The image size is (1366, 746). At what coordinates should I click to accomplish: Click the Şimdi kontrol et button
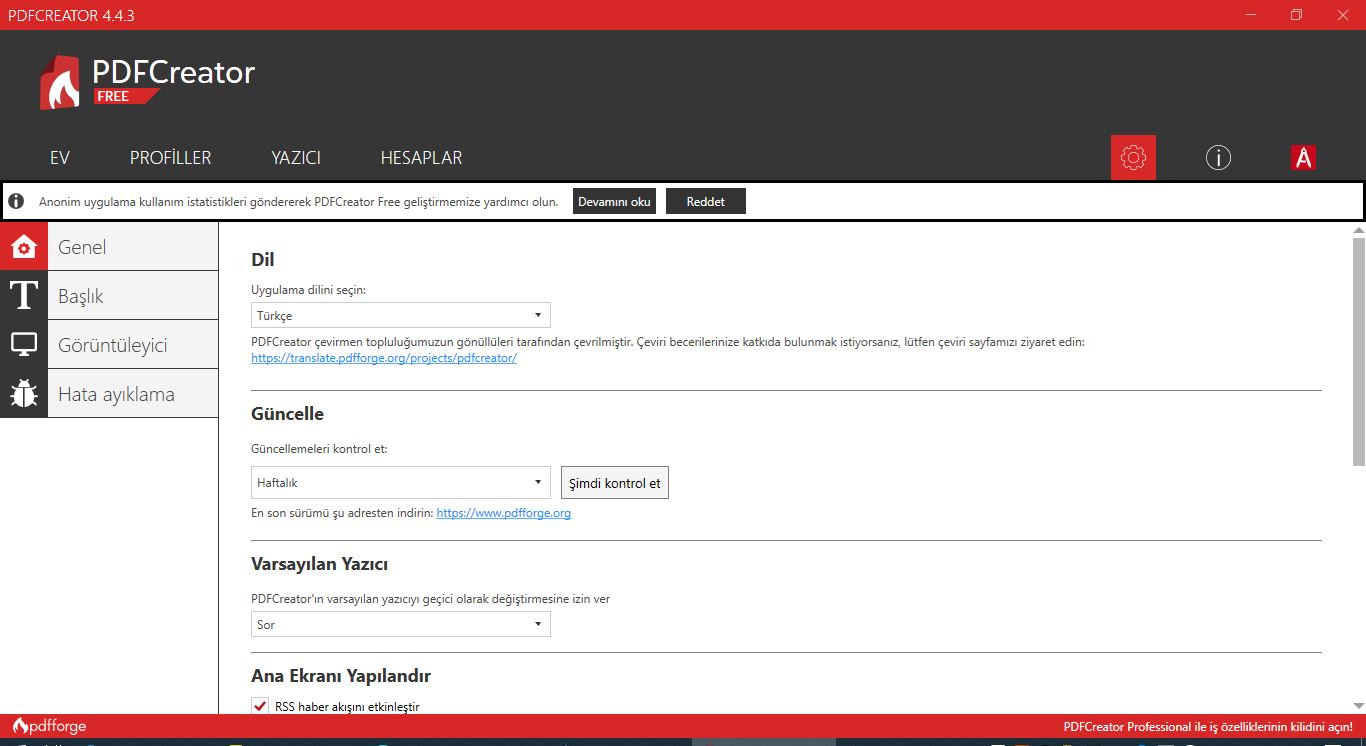coord(615,483)
